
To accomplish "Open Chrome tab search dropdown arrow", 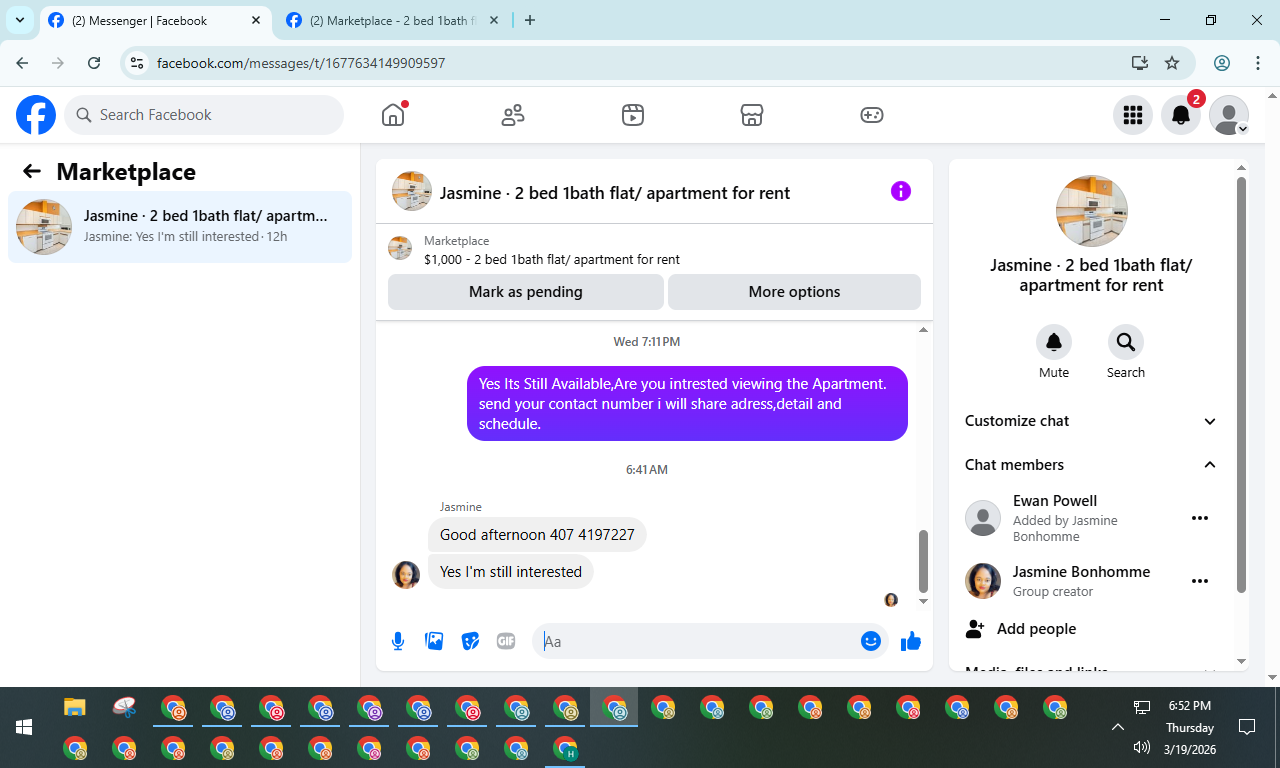I will click(20, 20).
